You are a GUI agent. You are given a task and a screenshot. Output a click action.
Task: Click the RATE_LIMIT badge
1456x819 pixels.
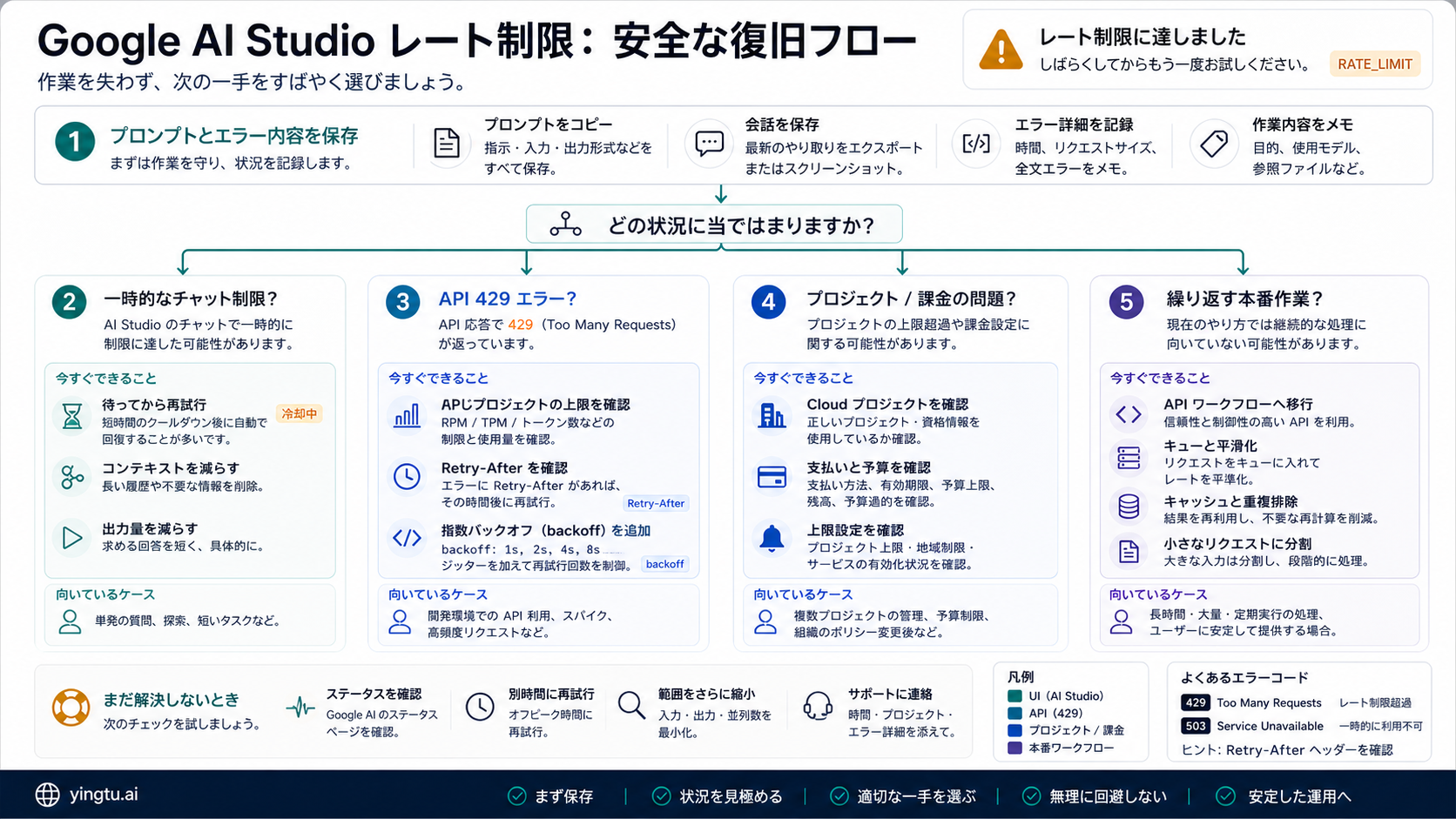point(1375,64)
